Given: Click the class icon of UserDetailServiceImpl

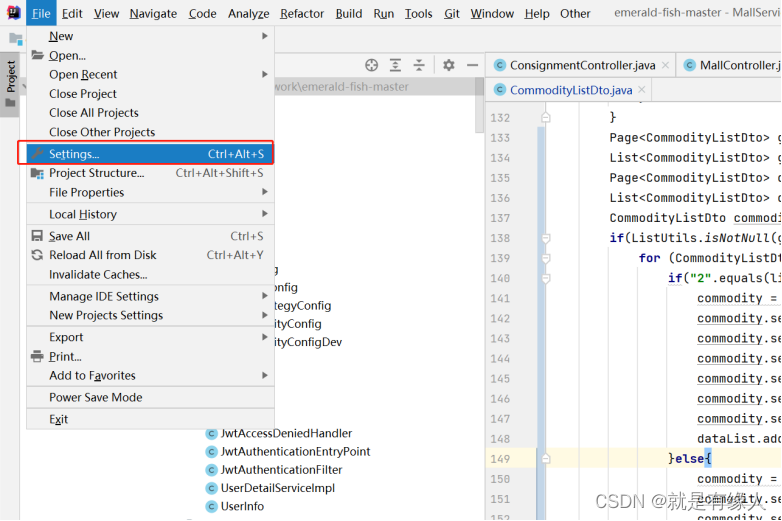Looking at the screenshot, I should click(211, 488).
